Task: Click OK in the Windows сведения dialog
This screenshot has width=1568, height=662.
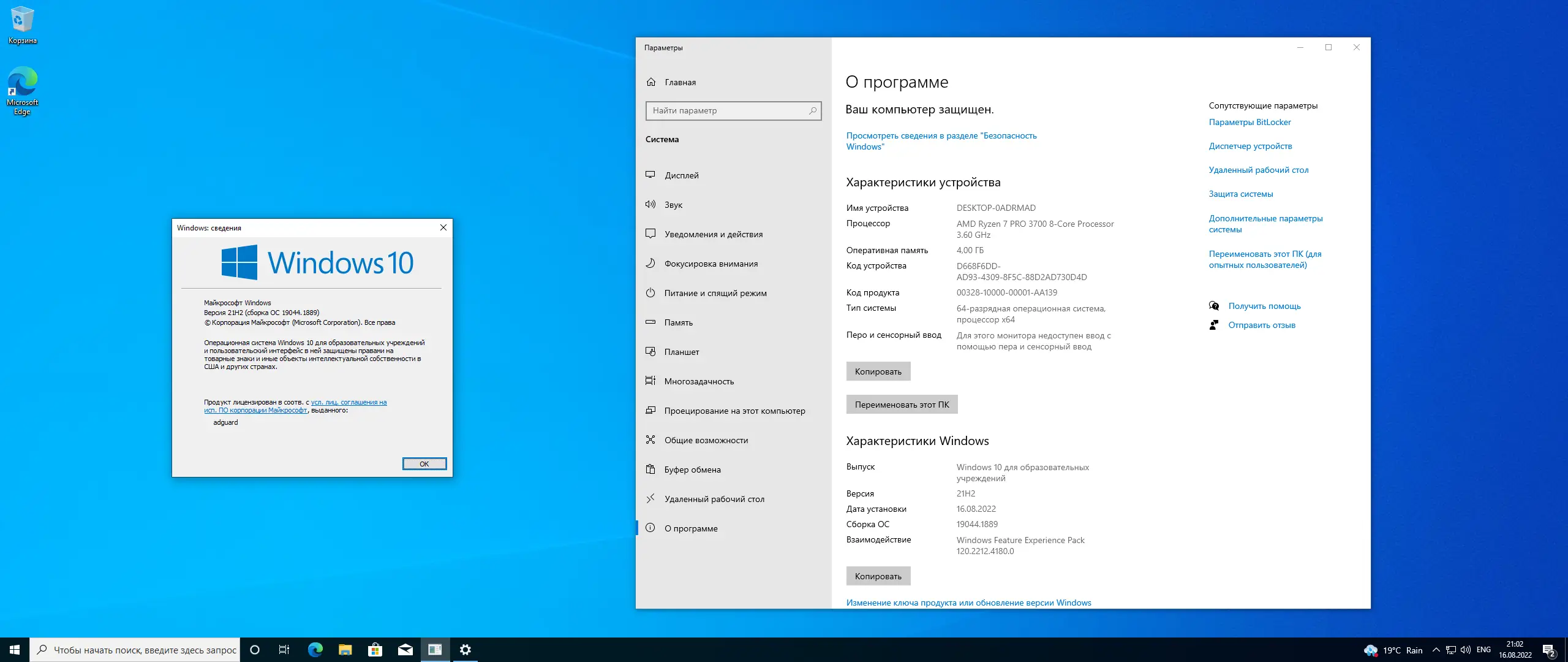Action: coord(424,463)
